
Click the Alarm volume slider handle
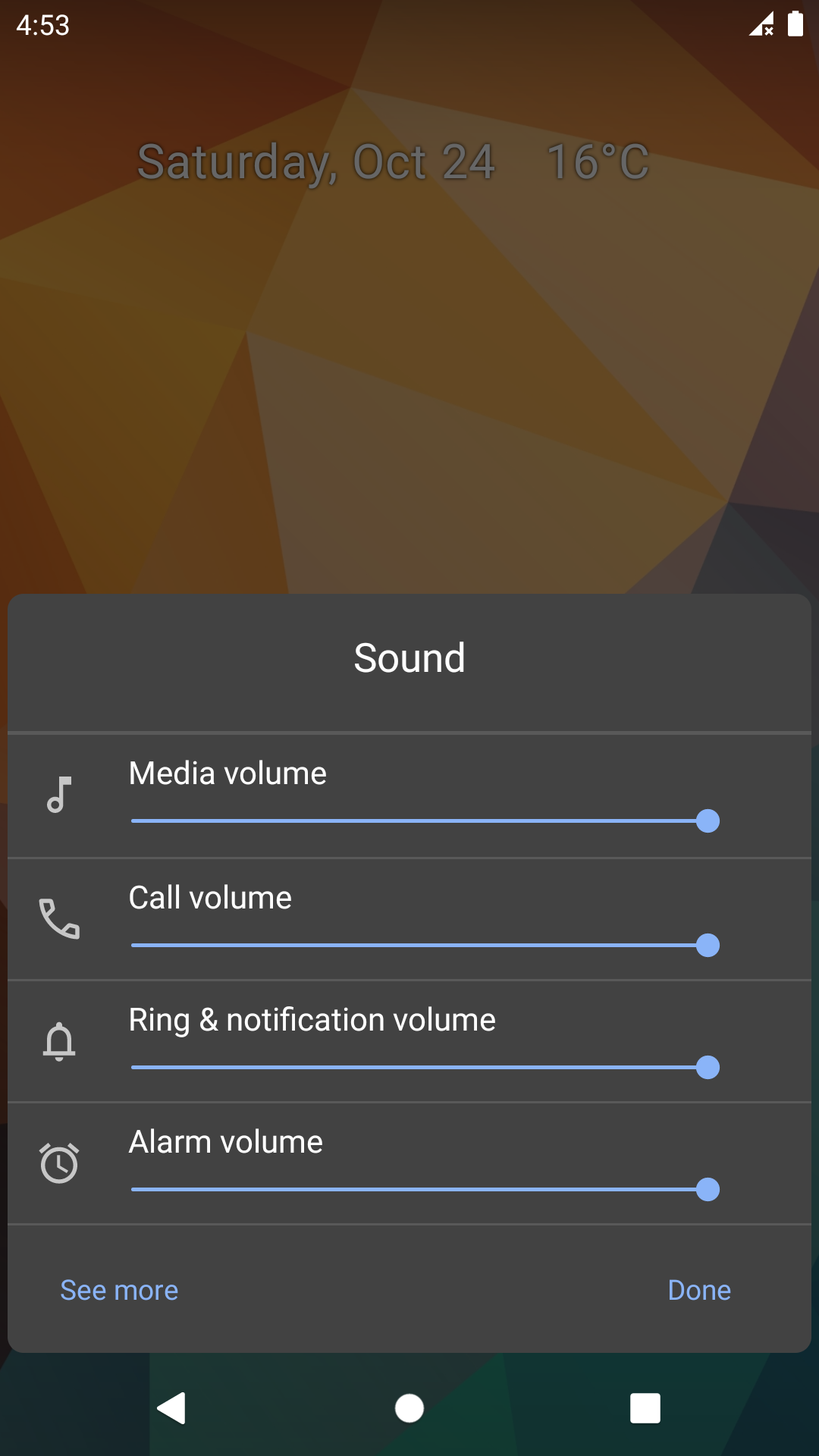pyautogui.click(x=708, y=1189)
